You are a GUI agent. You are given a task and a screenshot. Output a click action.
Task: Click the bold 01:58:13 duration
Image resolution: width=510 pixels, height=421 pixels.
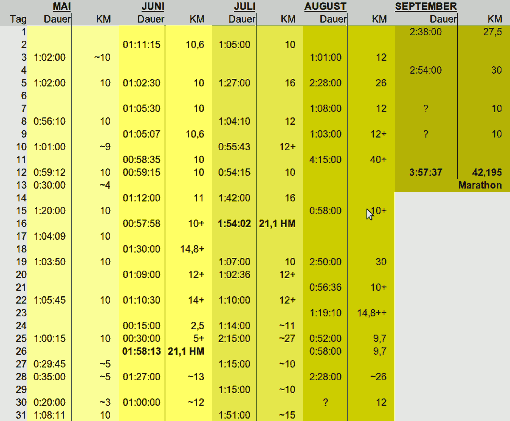coord(141,351)
